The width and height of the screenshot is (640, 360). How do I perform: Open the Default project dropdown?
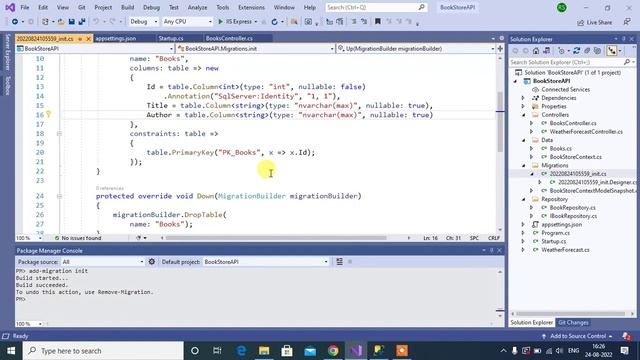266,262
